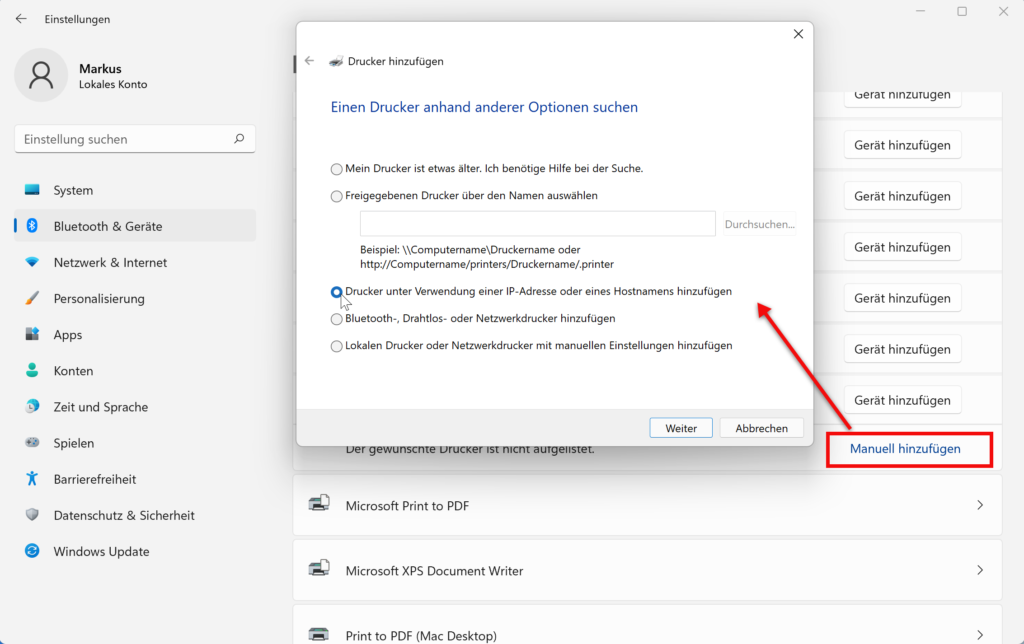Choose 'Freigegebenen Drucker über den Namen auswählen'
This screenshot has width=1024, height=644.
point(336,196)
